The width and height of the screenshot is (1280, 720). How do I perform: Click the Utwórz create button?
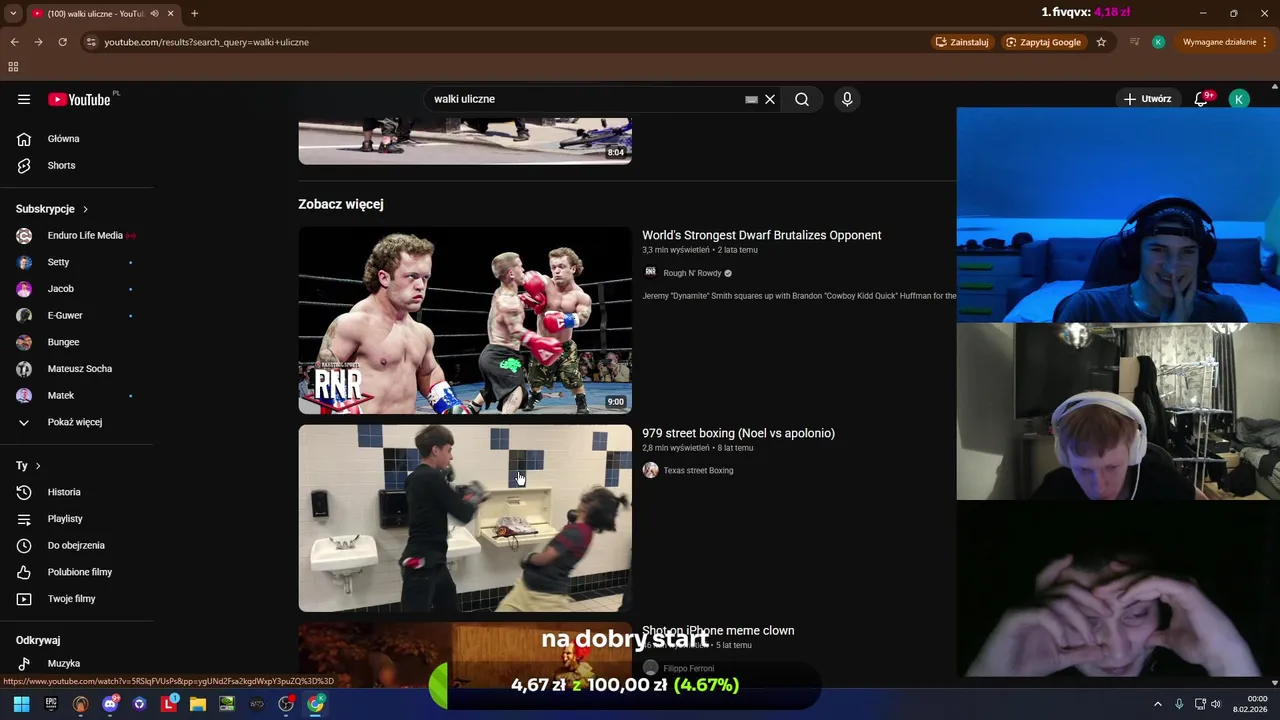tap(1146, 99)
